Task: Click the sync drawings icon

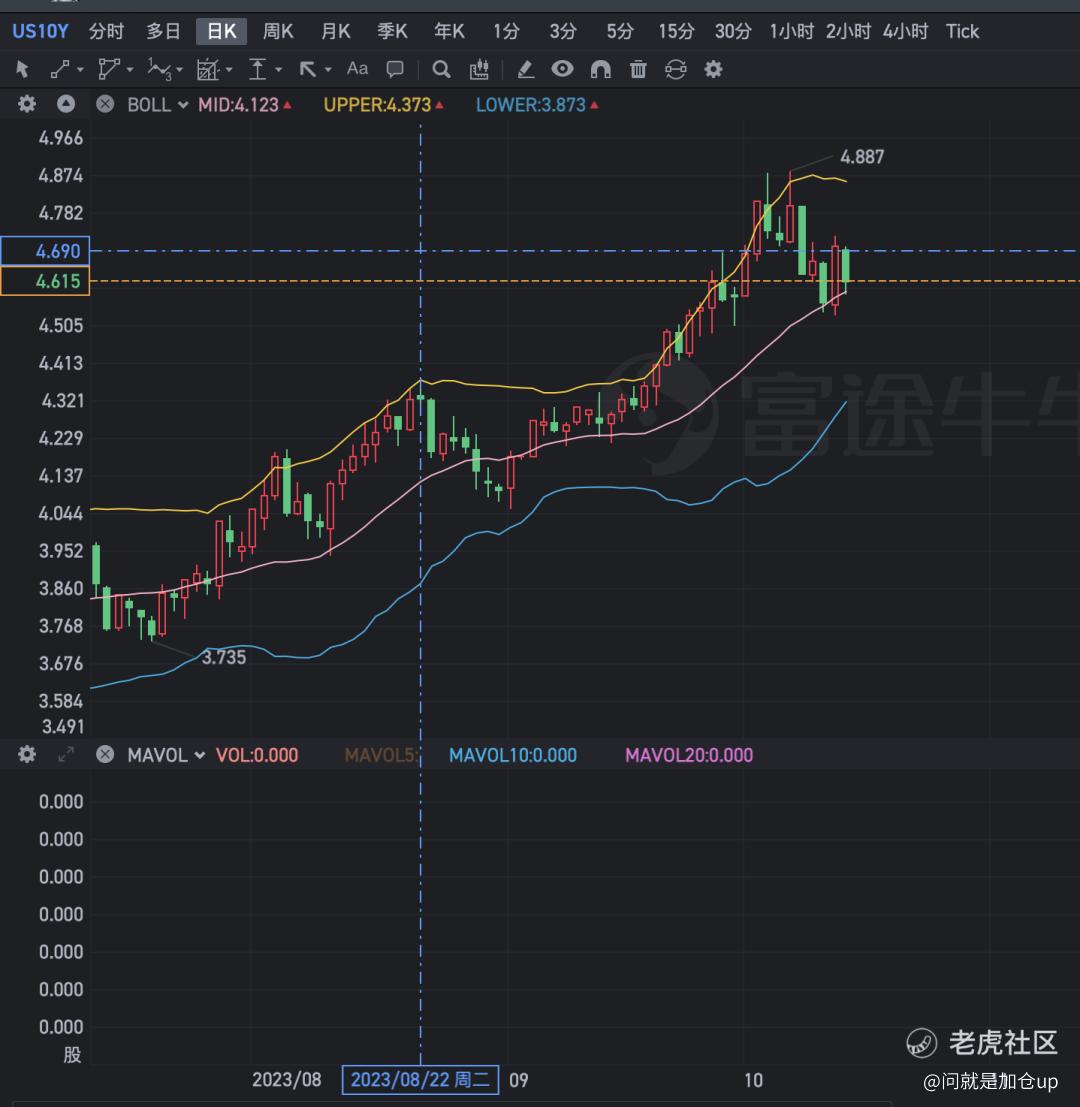Action: coord(676,69)
